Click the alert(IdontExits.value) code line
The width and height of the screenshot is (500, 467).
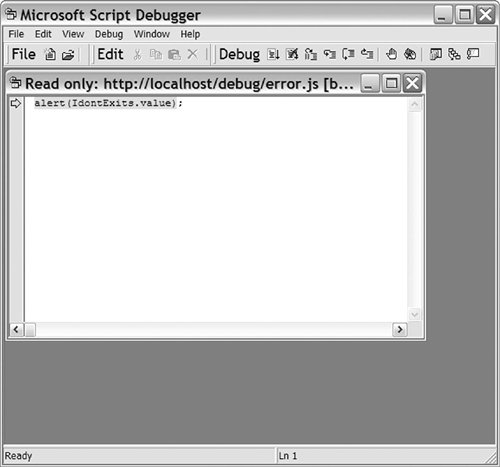coord(108,103)
